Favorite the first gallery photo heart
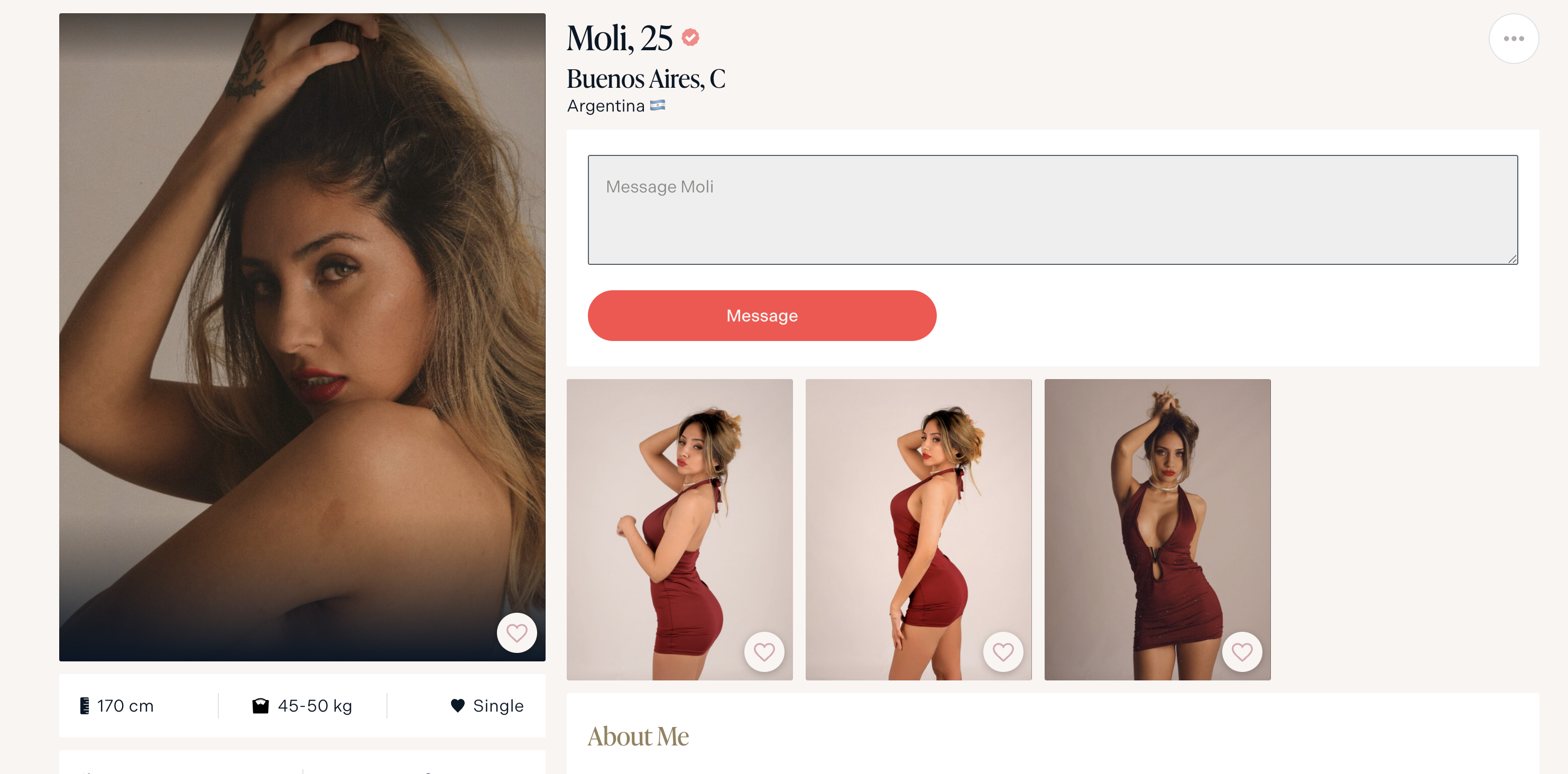The image size is (1568, 774). tap(764, 651)
